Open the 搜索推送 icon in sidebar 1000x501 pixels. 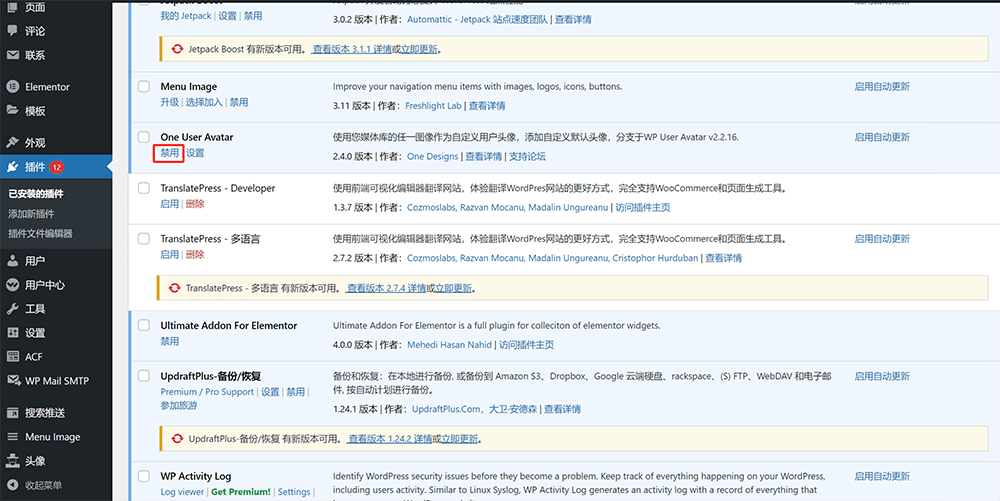pos(12,413)
